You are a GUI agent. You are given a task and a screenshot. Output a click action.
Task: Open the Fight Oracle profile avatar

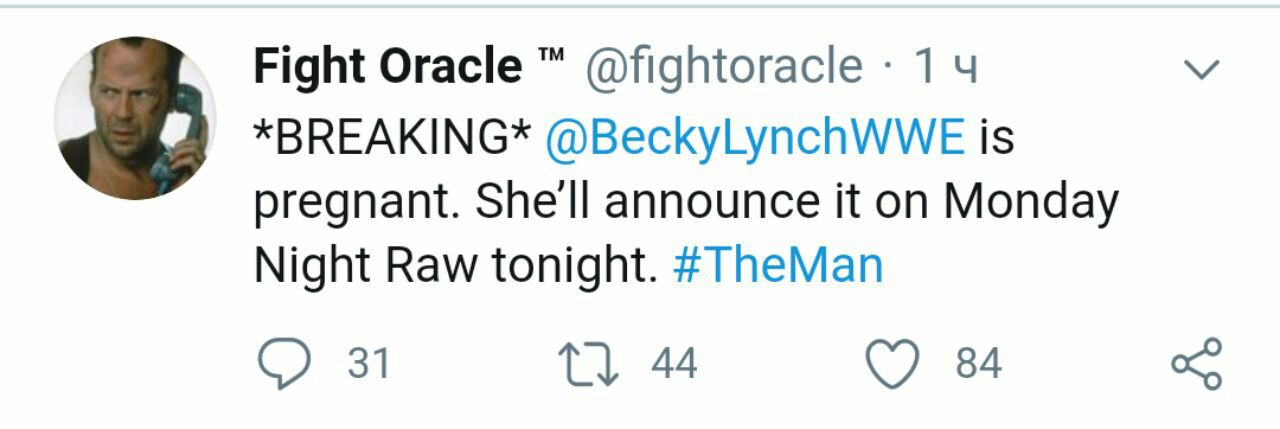point(134,118)
